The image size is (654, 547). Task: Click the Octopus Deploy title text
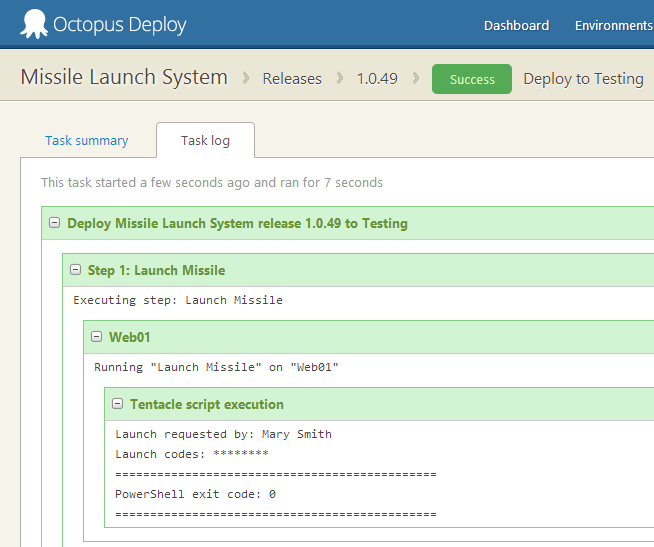[119, 25]
